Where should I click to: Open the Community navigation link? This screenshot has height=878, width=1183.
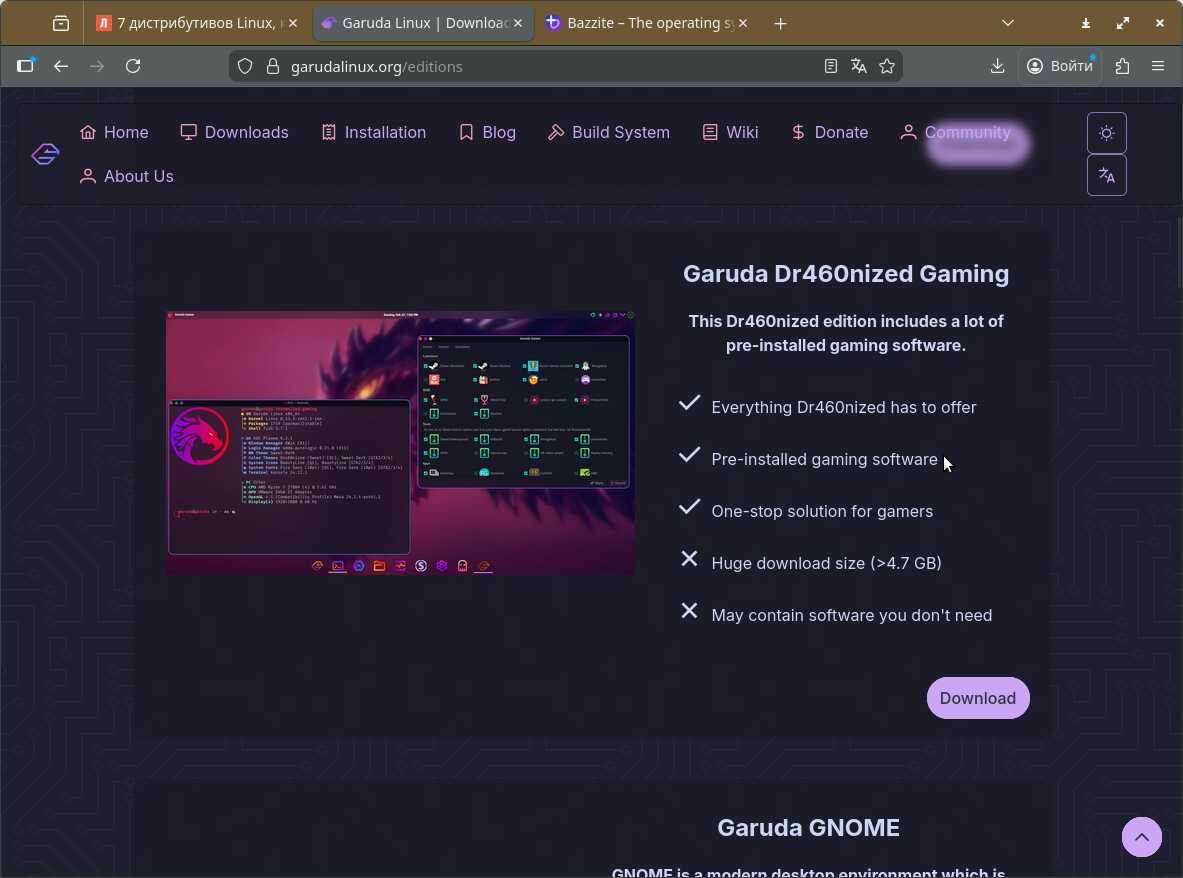955,132
